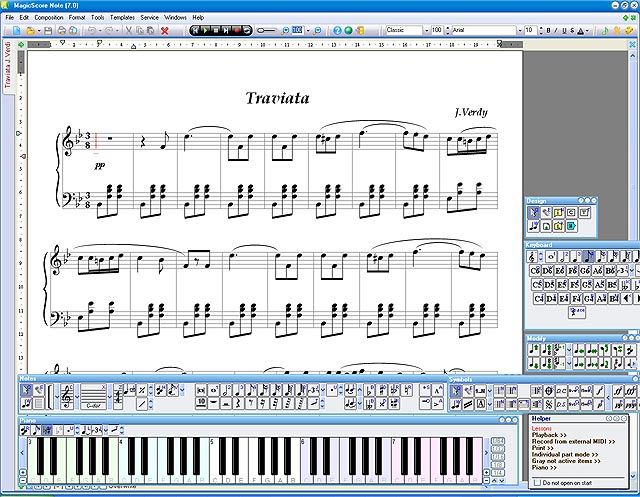Click the Traviata title text in score
This screenshot has height=497, width=640.
(x=278, y=98)
